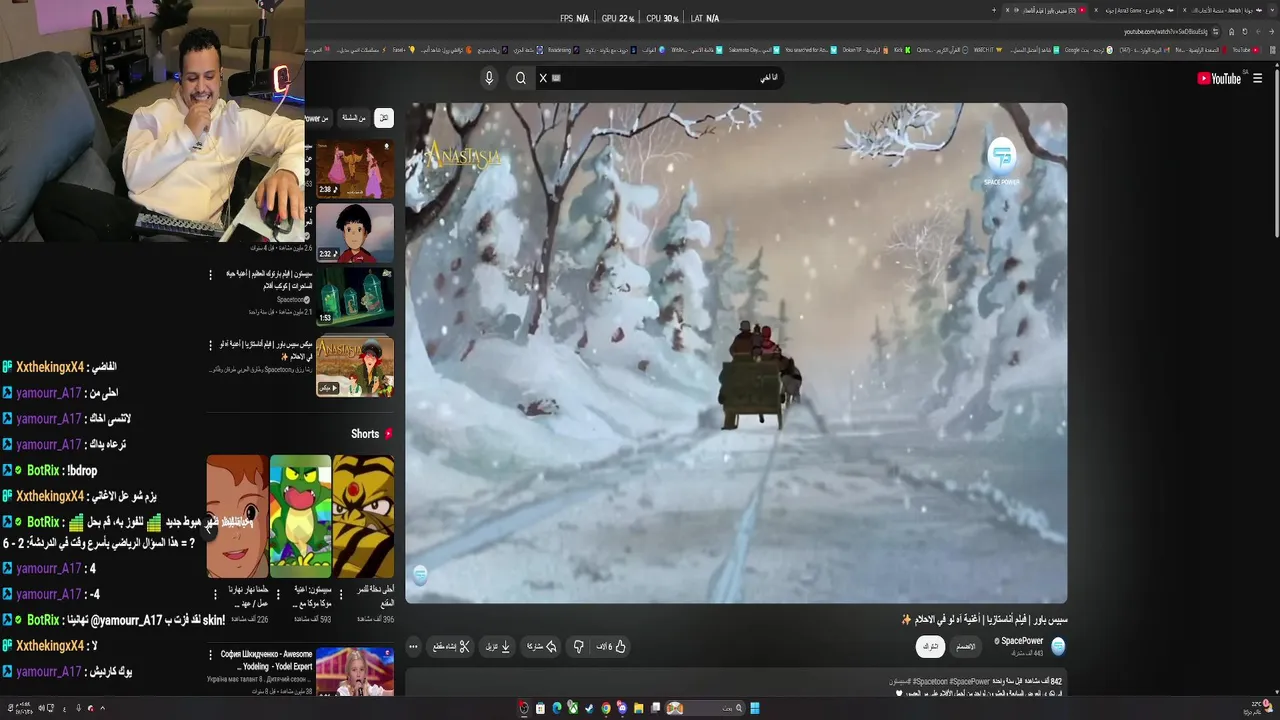Open the suggested video thumbnail with 1:53 duration
This screenshot has width=1280, height=720.
click(355, 295)
